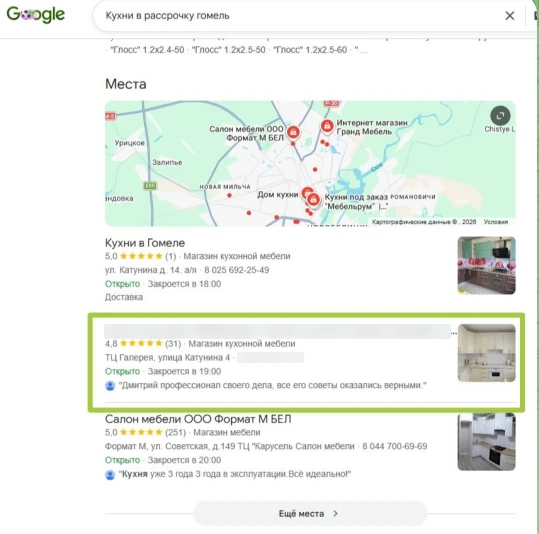539x534 pixels.
Task: Click Залипье label on the map
Action: point(167,162)
